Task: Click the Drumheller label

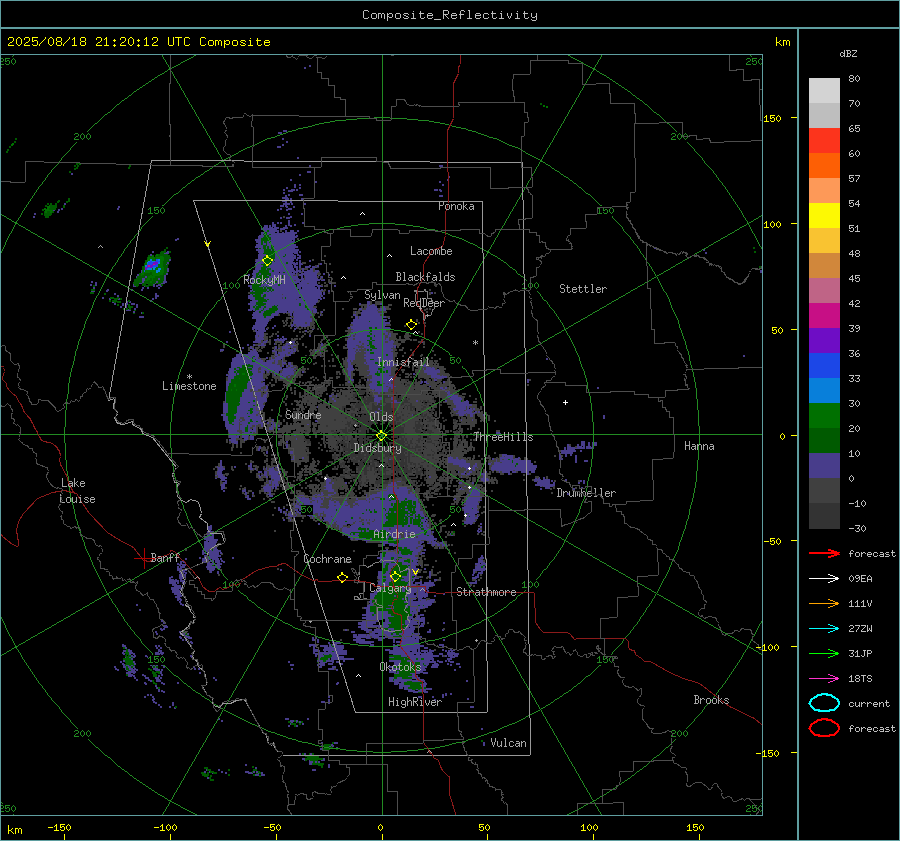Action: coord(586,493)
